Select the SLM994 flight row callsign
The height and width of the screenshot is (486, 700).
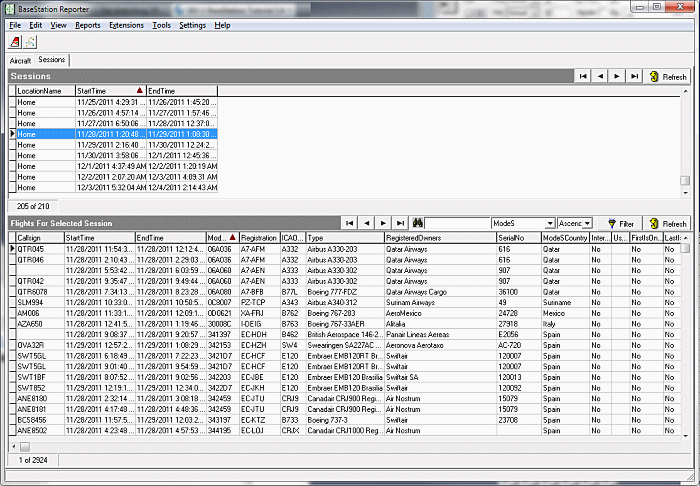pyautogui.click(x=40, y=303)
